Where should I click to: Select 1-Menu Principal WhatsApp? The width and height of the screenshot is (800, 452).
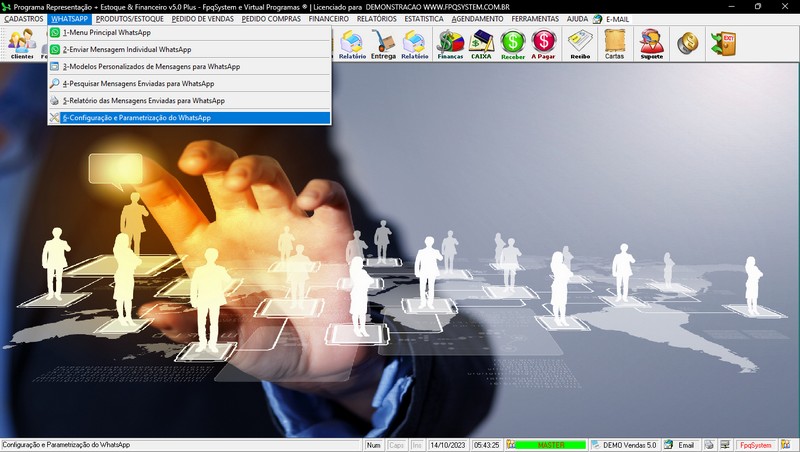(x=189, y=32)
